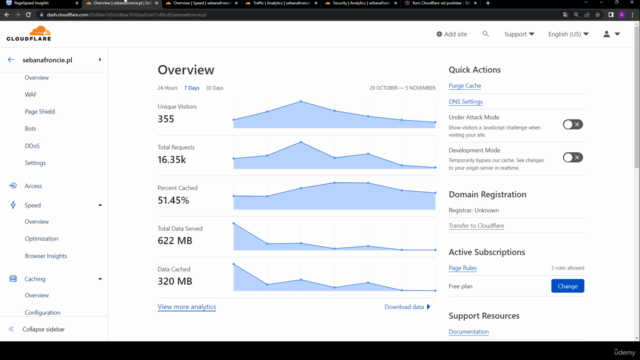This screenshot has height=360, width=640.
Task: Click the Access section icon in sidebar
Action: pyautogui.click(x=13, y=186)
